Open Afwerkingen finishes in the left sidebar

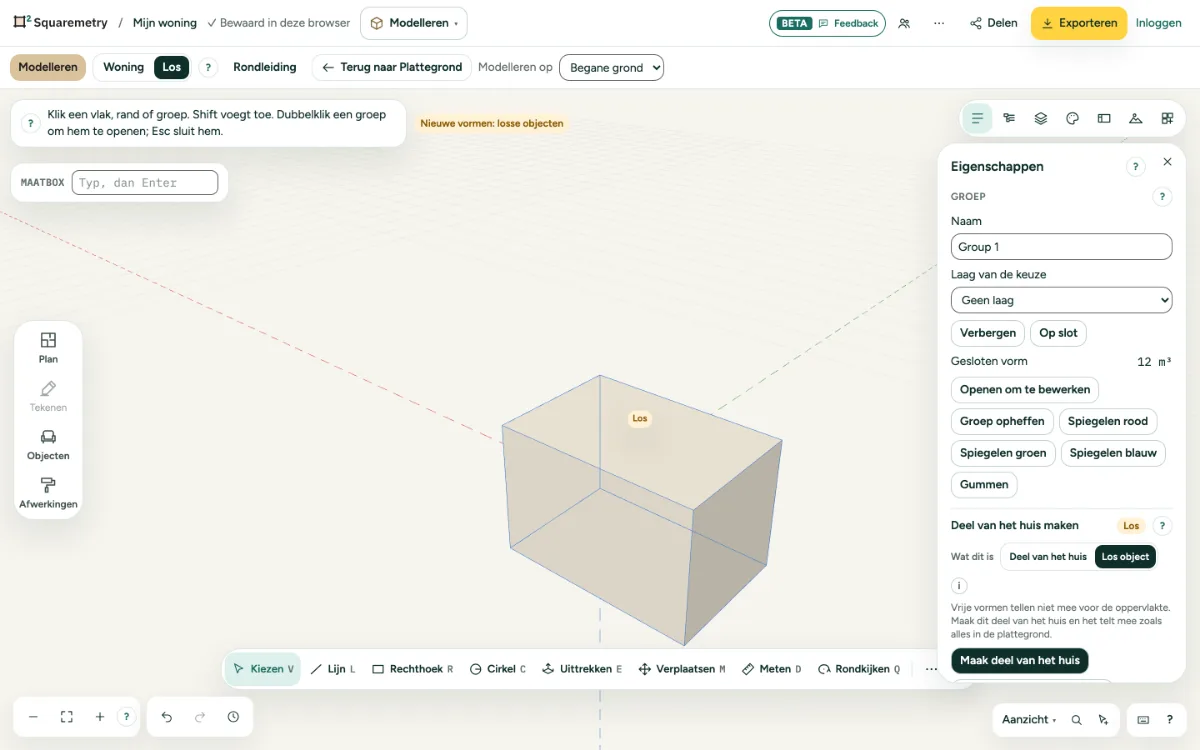(x=48, y=493)
